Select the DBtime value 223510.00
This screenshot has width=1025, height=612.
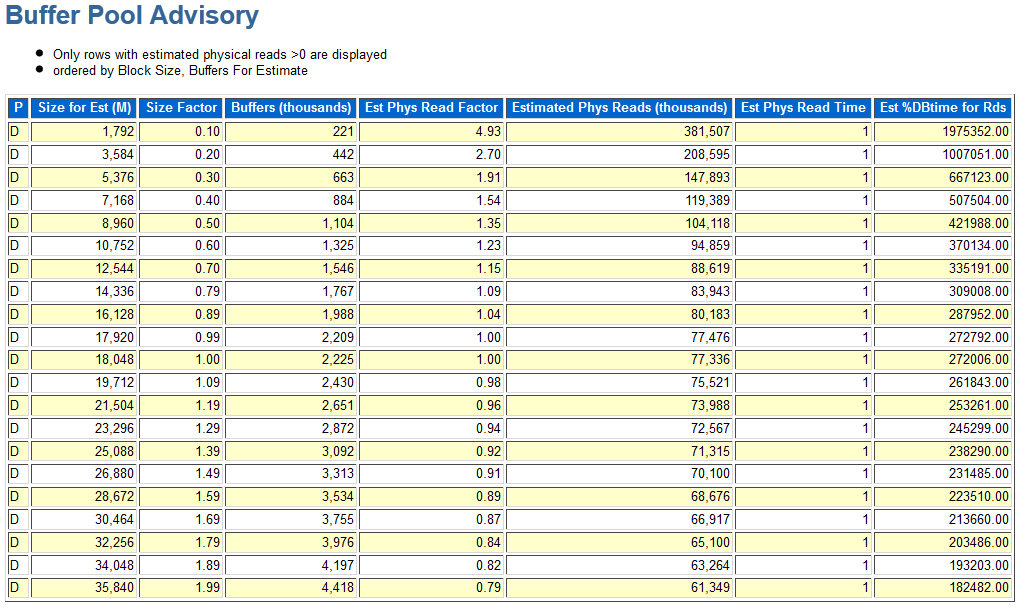943,496
